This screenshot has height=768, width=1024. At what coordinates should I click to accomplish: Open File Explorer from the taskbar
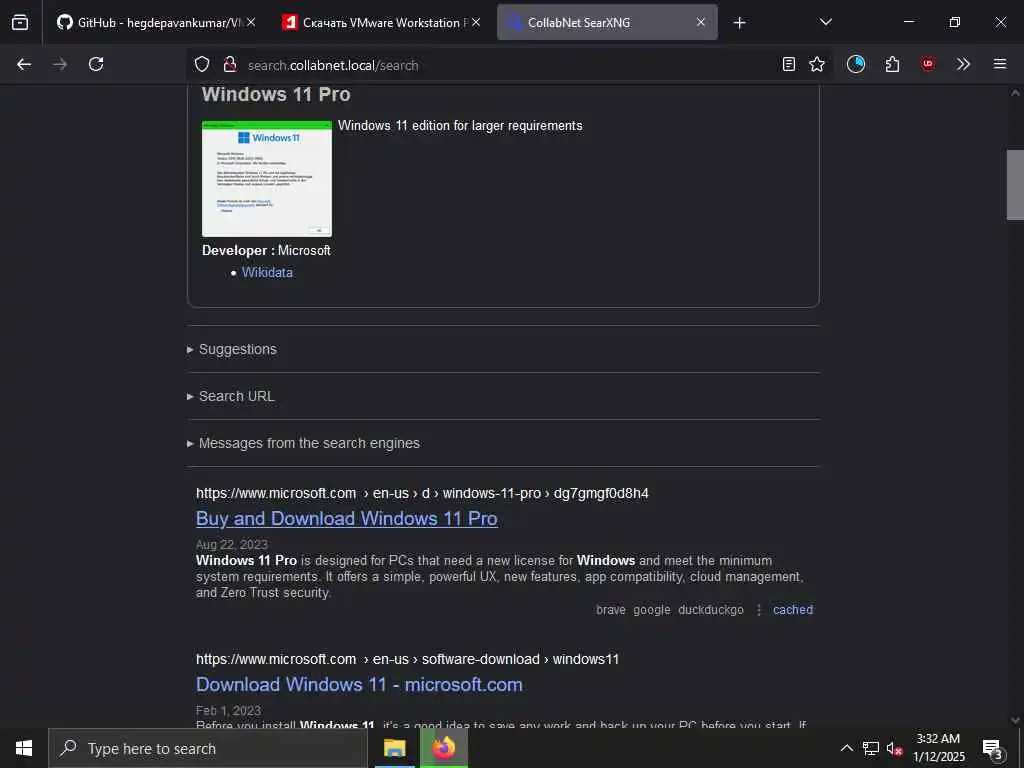[x=394, y=748]
